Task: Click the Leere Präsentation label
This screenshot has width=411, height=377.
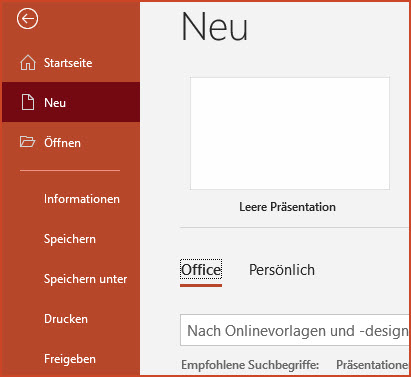Action: [287, 207]
